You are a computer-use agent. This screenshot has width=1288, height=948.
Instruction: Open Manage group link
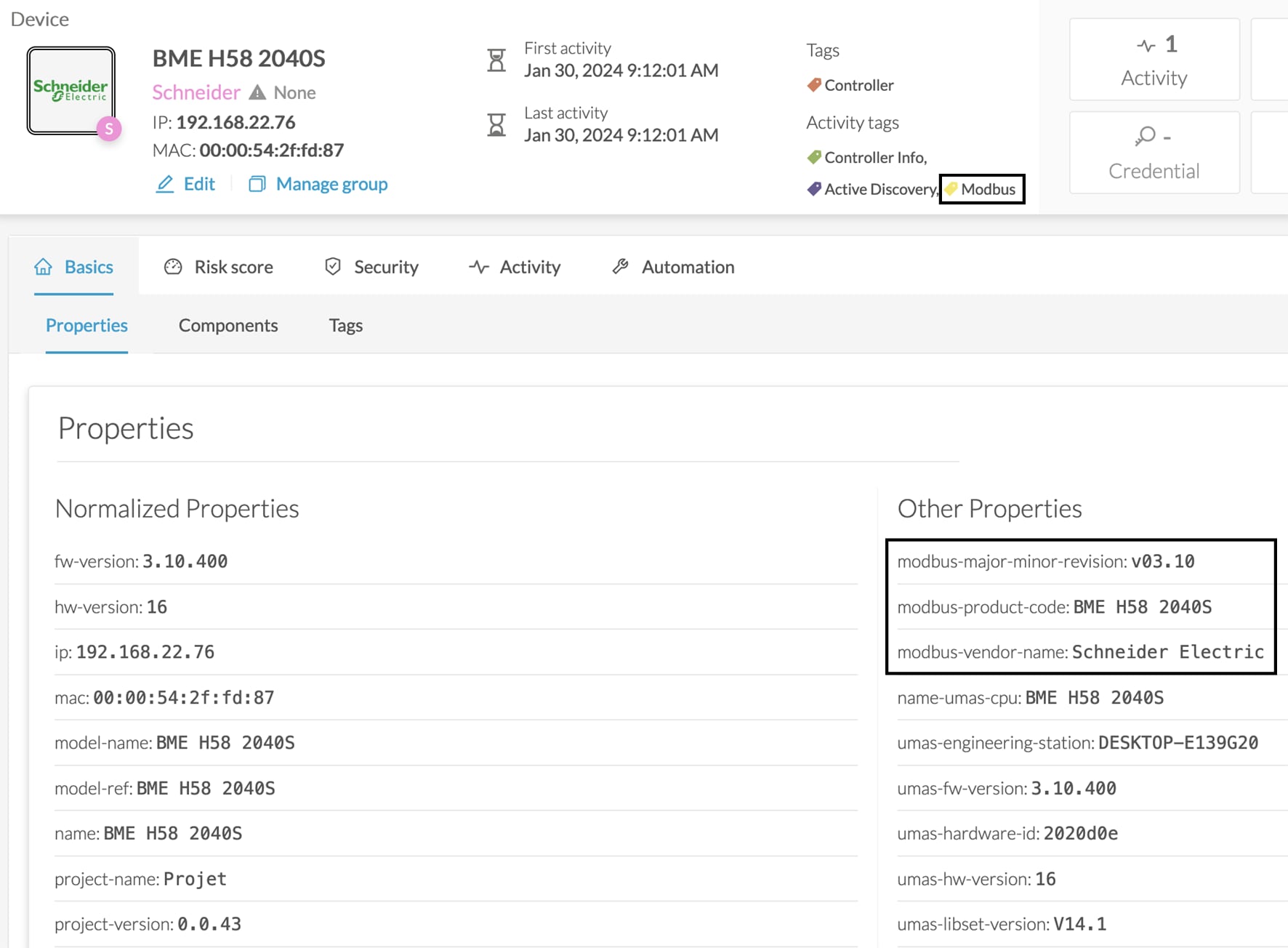(332, 184)
